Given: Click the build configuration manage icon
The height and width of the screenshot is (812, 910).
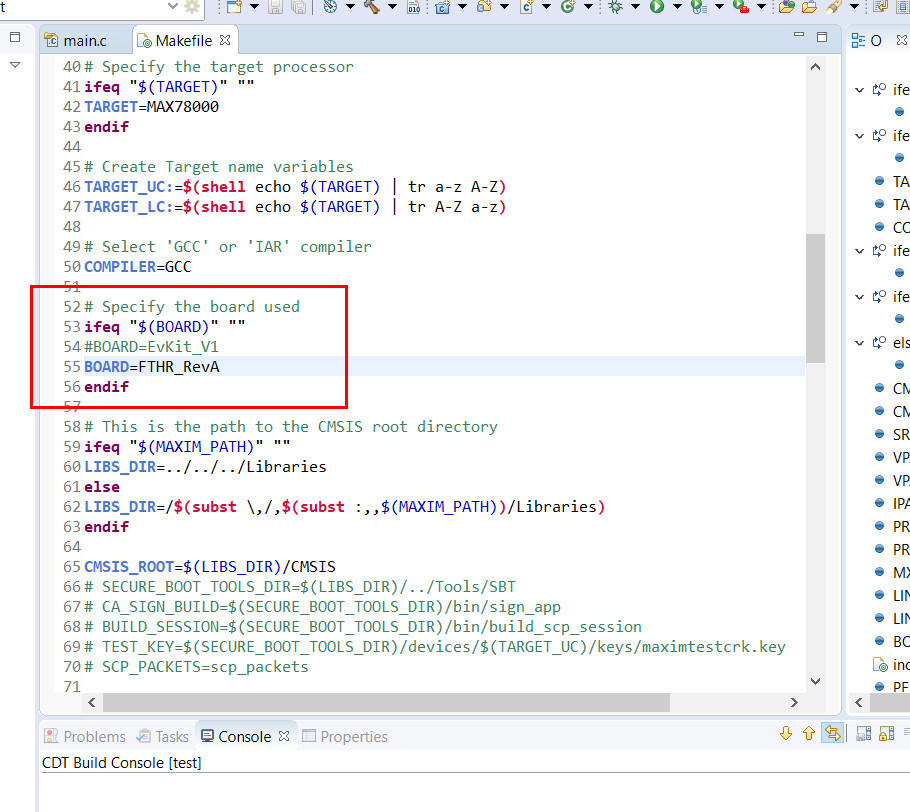Looking at the screenshot, I should coord(330,6).
